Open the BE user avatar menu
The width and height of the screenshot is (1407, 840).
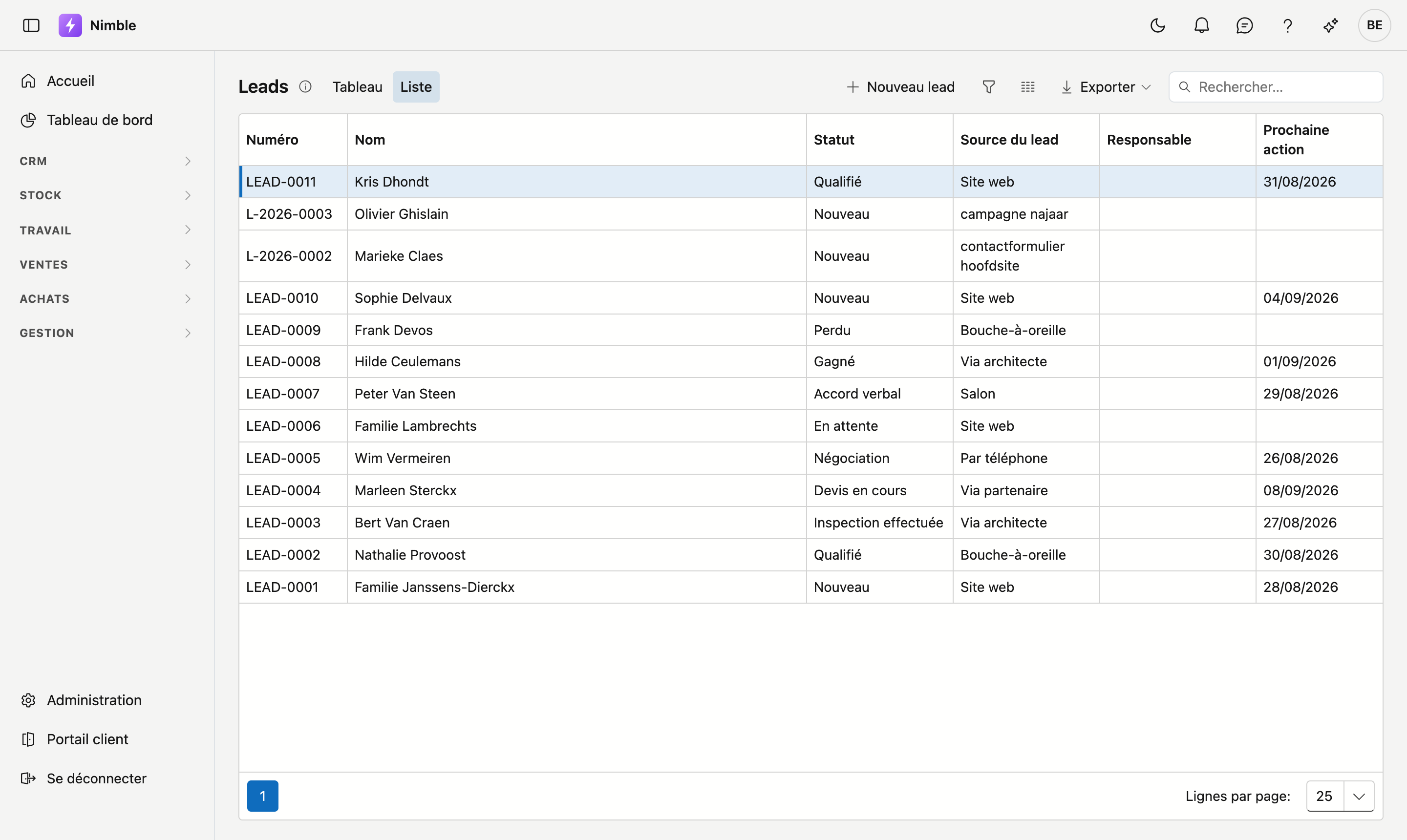(1374, 25)
